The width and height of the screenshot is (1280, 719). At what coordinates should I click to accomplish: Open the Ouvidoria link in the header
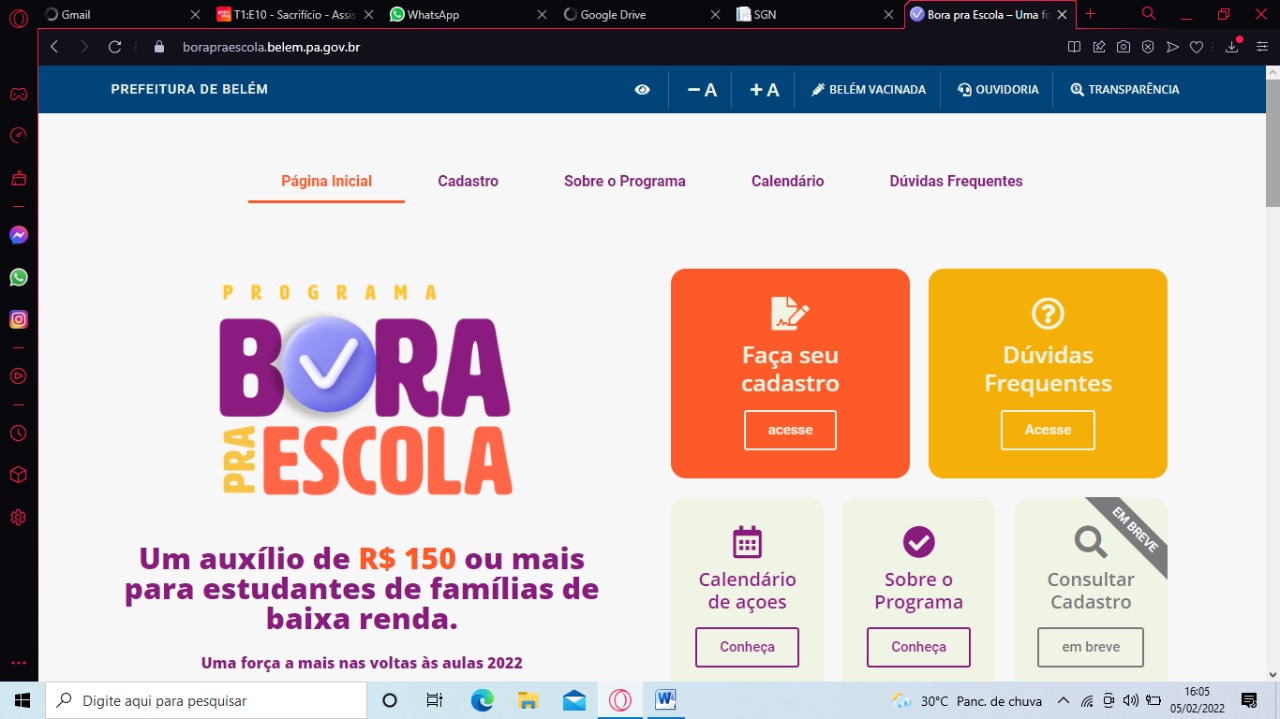pos(997,89)
